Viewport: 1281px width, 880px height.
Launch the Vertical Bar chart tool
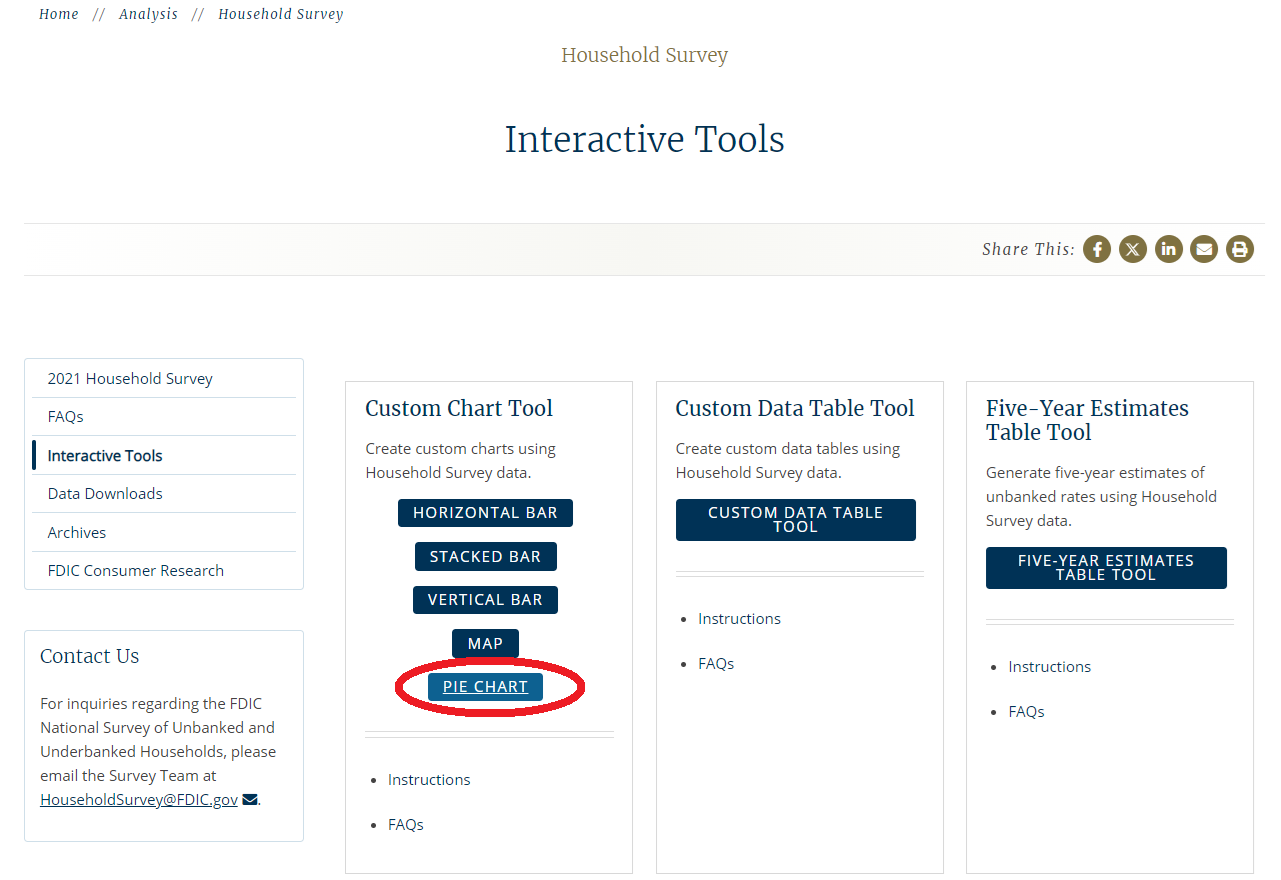coord(485,600)
